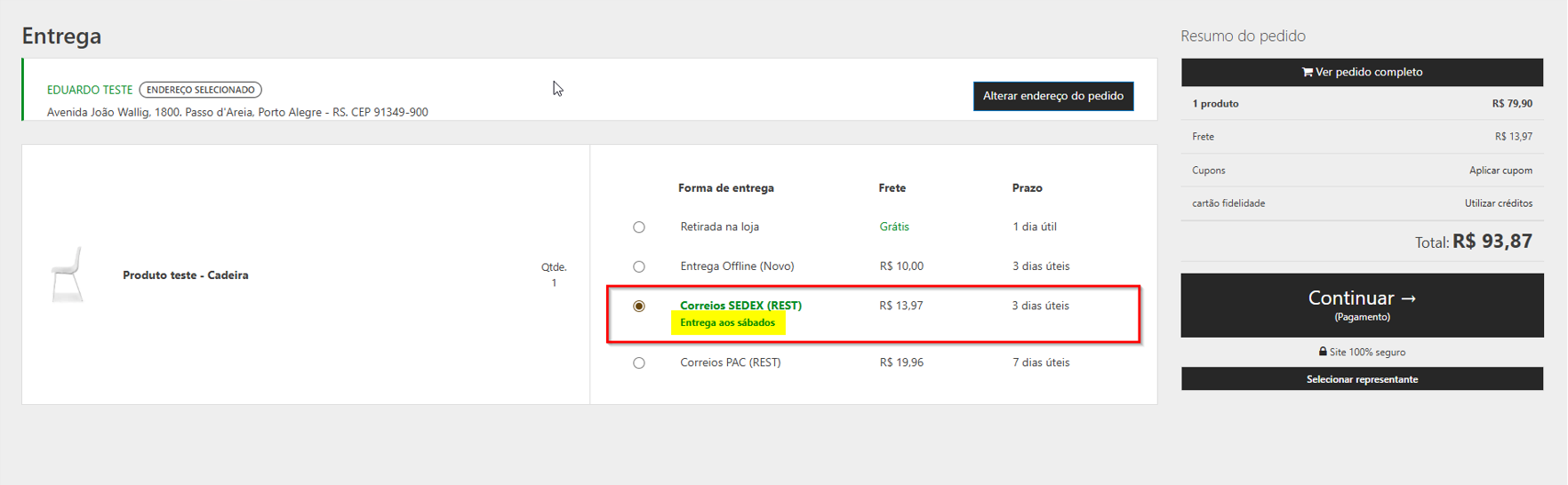1568x485 pixels.
Task: Click the Total R$ 93,87 amount
Action: 1492,241
